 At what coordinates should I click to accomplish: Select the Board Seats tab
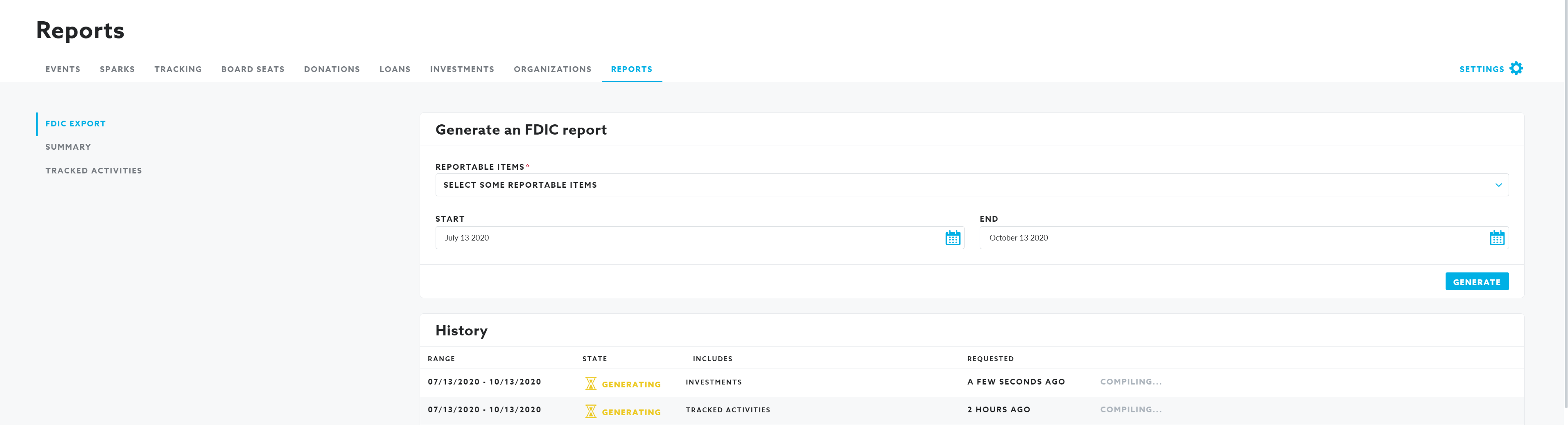coord(253,69)
